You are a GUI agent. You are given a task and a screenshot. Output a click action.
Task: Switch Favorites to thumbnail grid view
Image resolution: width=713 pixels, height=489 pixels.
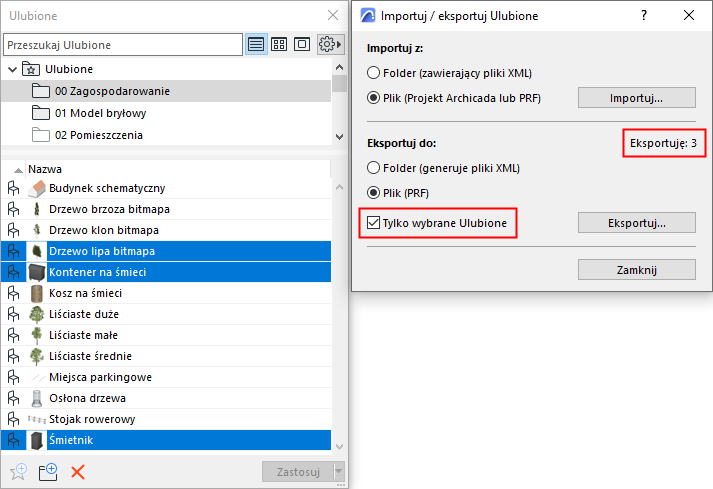coord(279,45)
